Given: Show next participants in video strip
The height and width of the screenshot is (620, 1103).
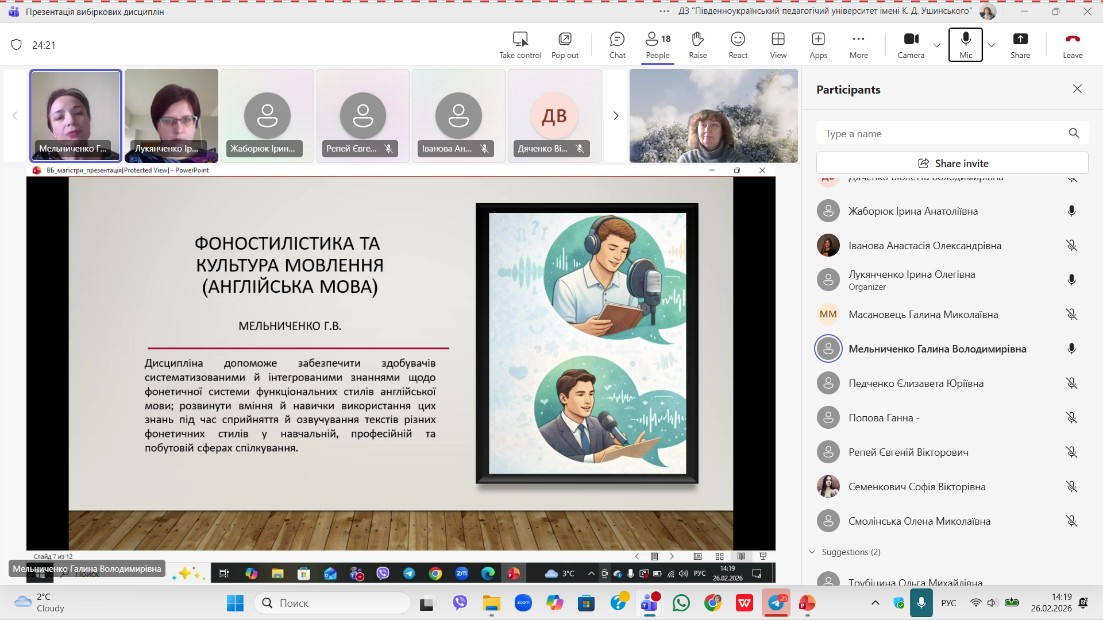Looking at the screenshot, I should coord(615,116).
